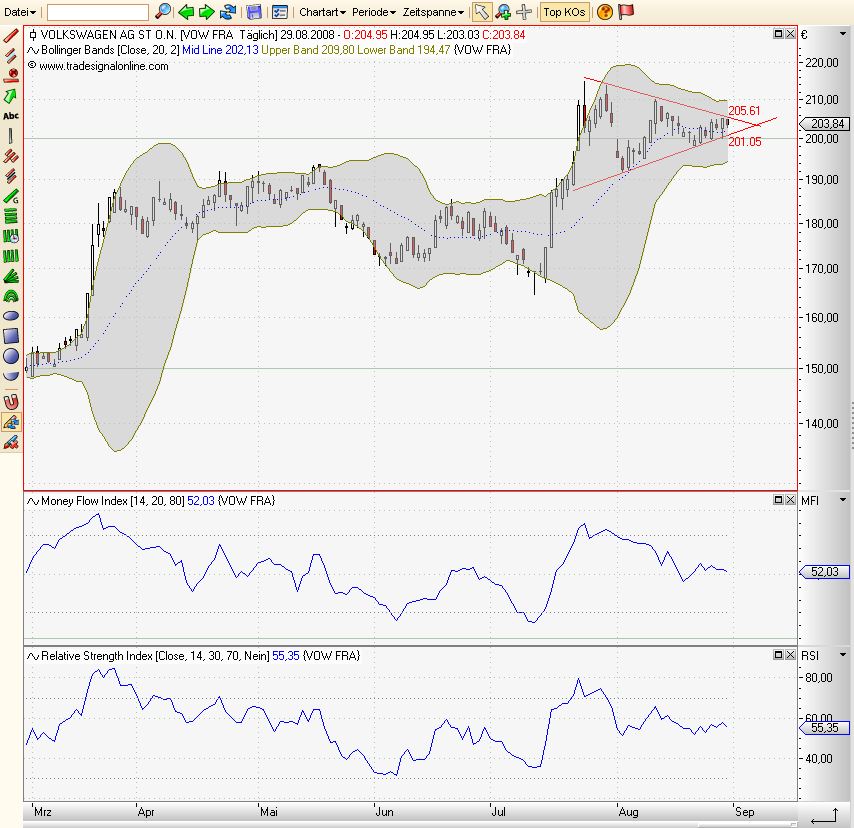Image resolution: width=854 pixels, height=828 pixels.
Task: Select the Fibonacci fan tool
Action: 11,276
